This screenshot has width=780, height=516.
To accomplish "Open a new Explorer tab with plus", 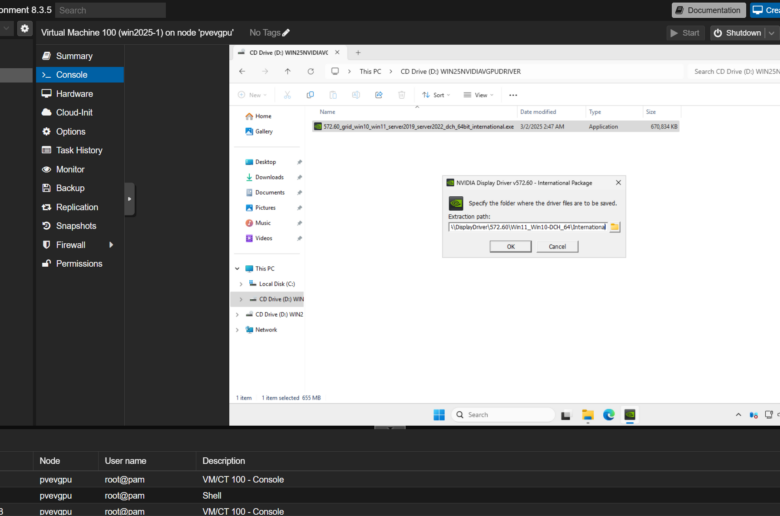I will pos(358,53).
